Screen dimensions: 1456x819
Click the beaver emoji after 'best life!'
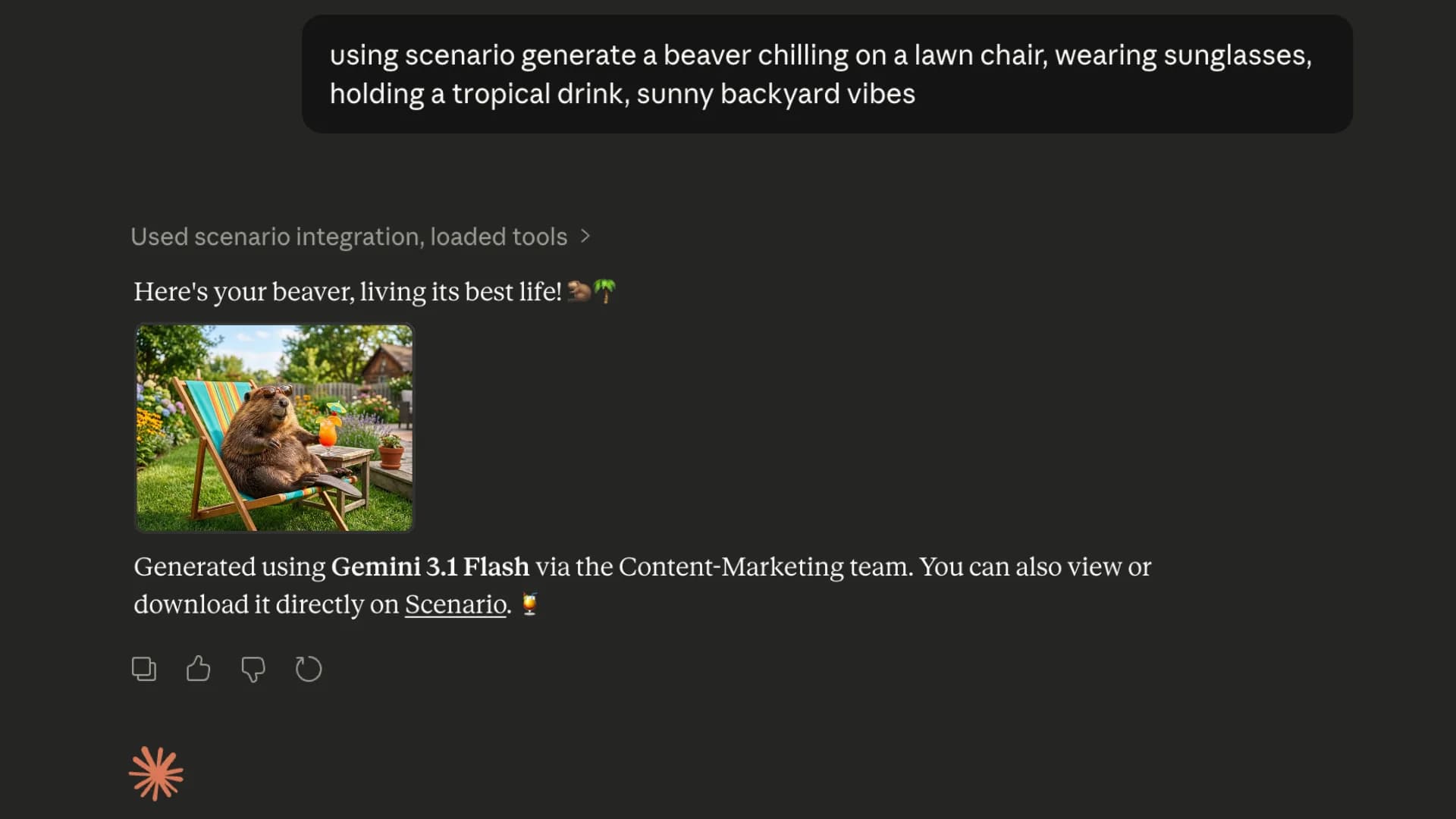(x=579, y=291)
